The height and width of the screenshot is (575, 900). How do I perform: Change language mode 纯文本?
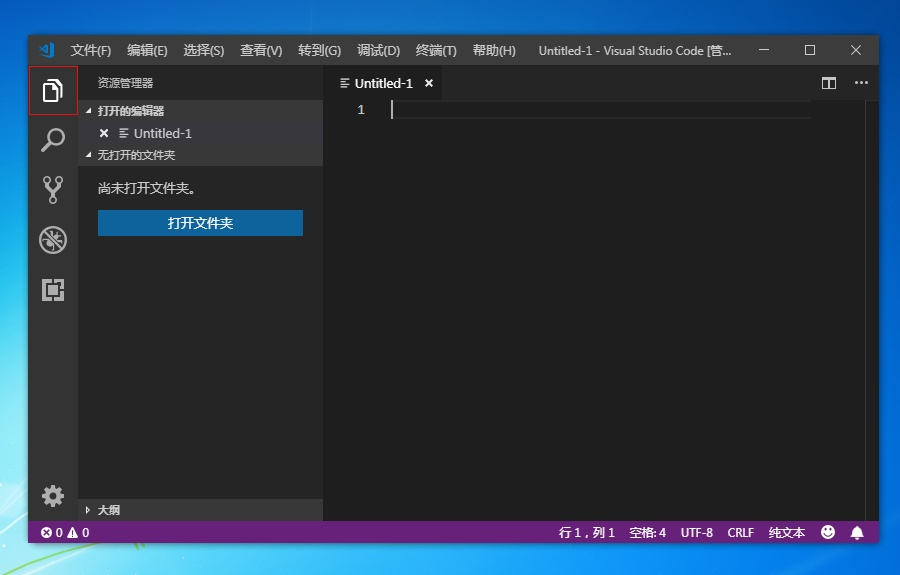point(787,533)
